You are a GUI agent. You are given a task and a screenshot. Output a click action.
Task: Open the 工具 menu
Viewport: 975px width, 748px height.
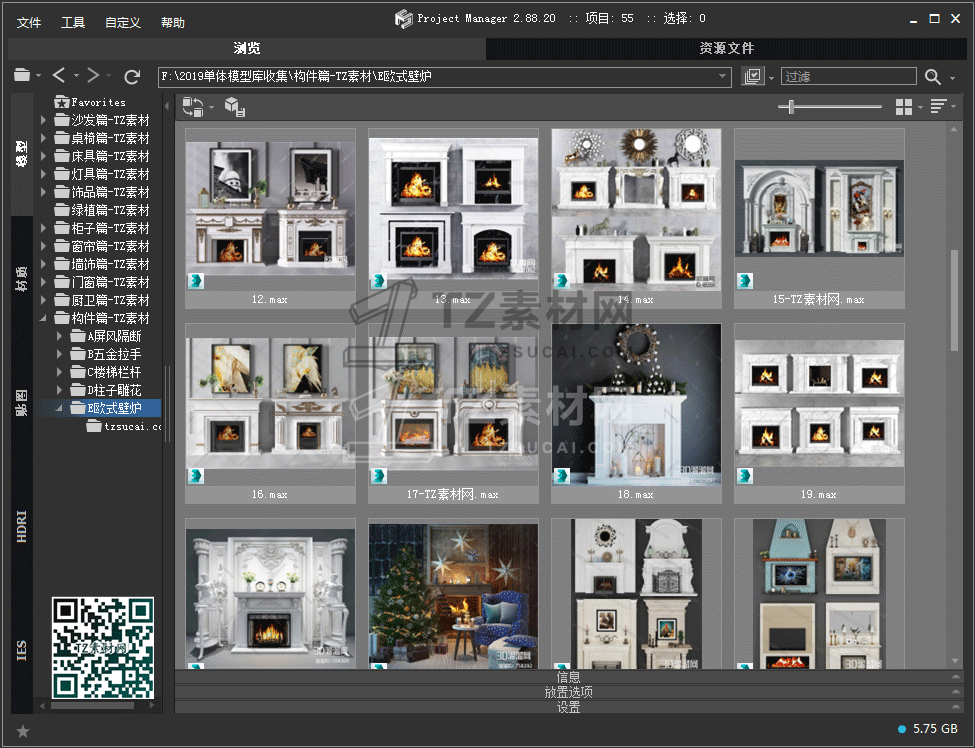click(73, 22)
